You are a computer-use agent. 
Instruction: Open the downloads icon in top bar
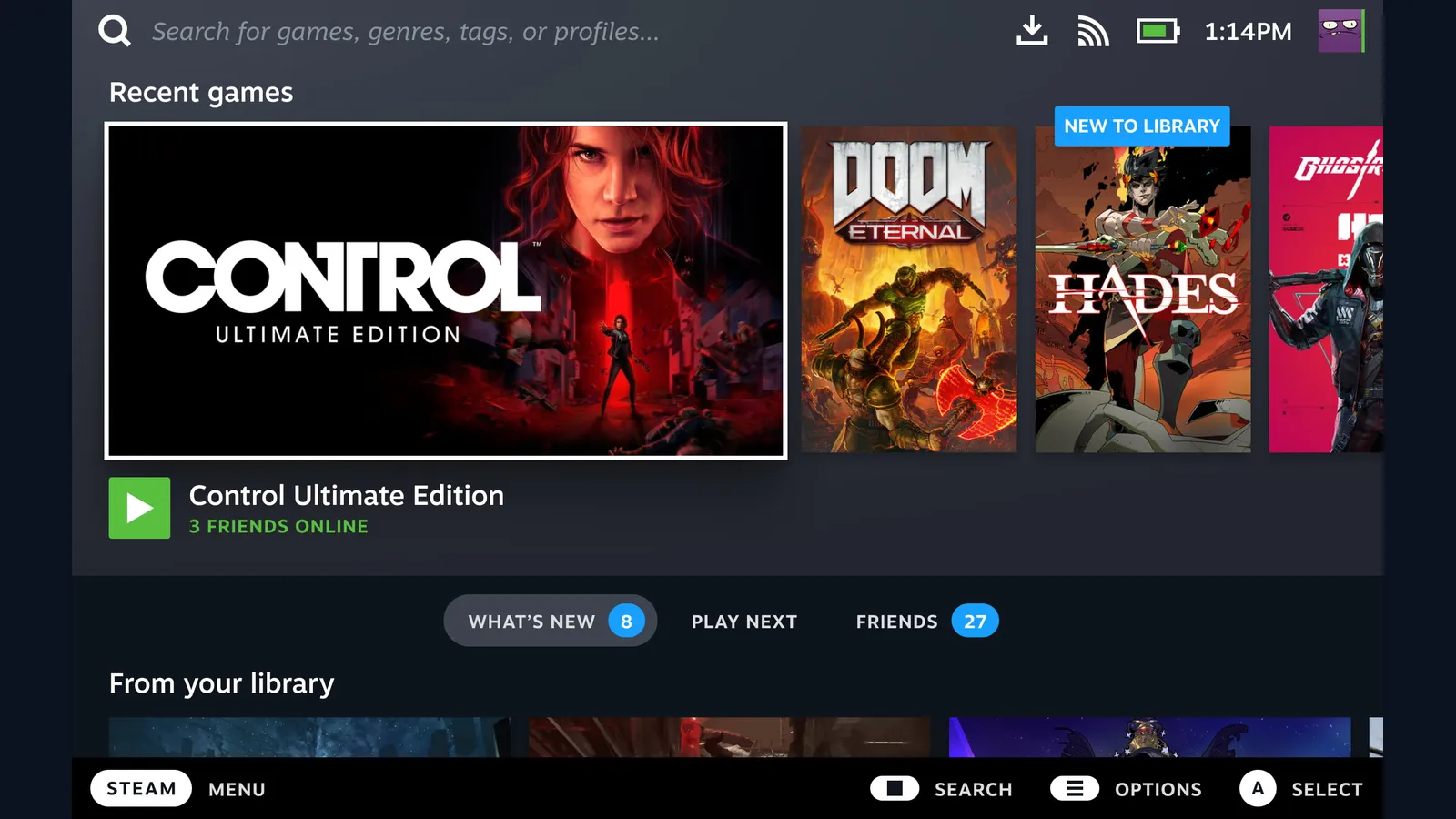(1032, 30)
